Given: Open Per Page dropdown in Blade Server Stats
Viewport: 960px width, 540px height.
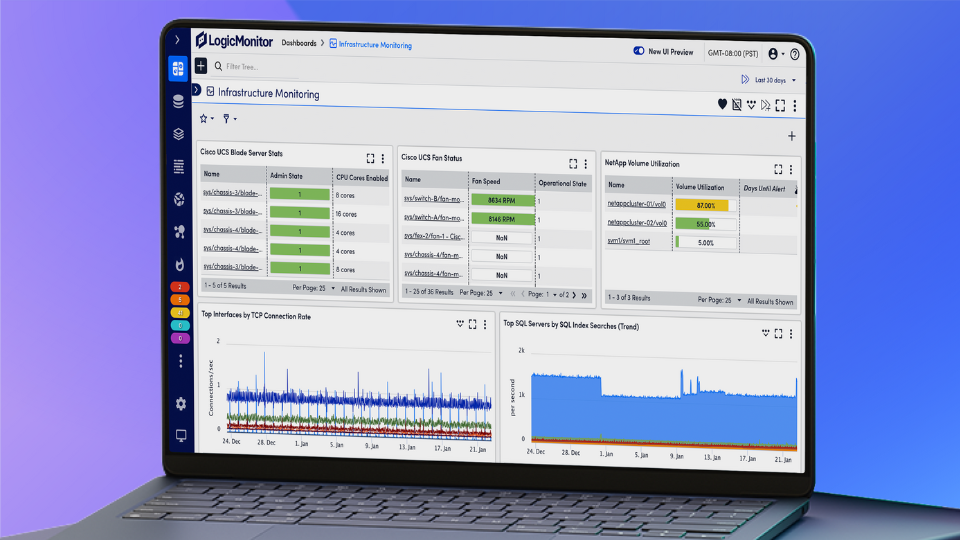Looking at the screenshot, I should [313, 288].
